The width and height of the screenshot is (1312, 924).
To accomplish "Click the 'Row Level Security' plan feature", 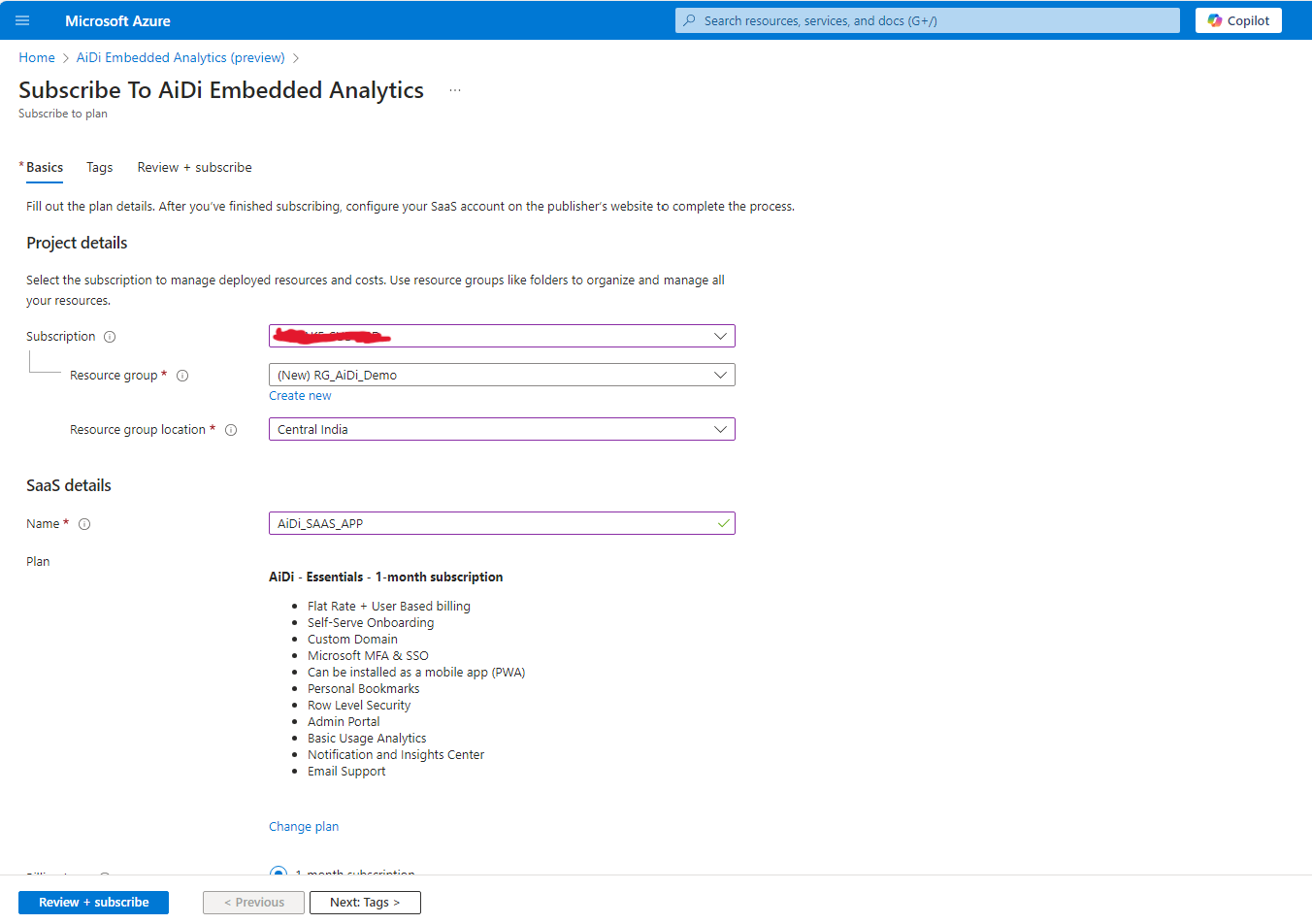I will click(359, 705).
